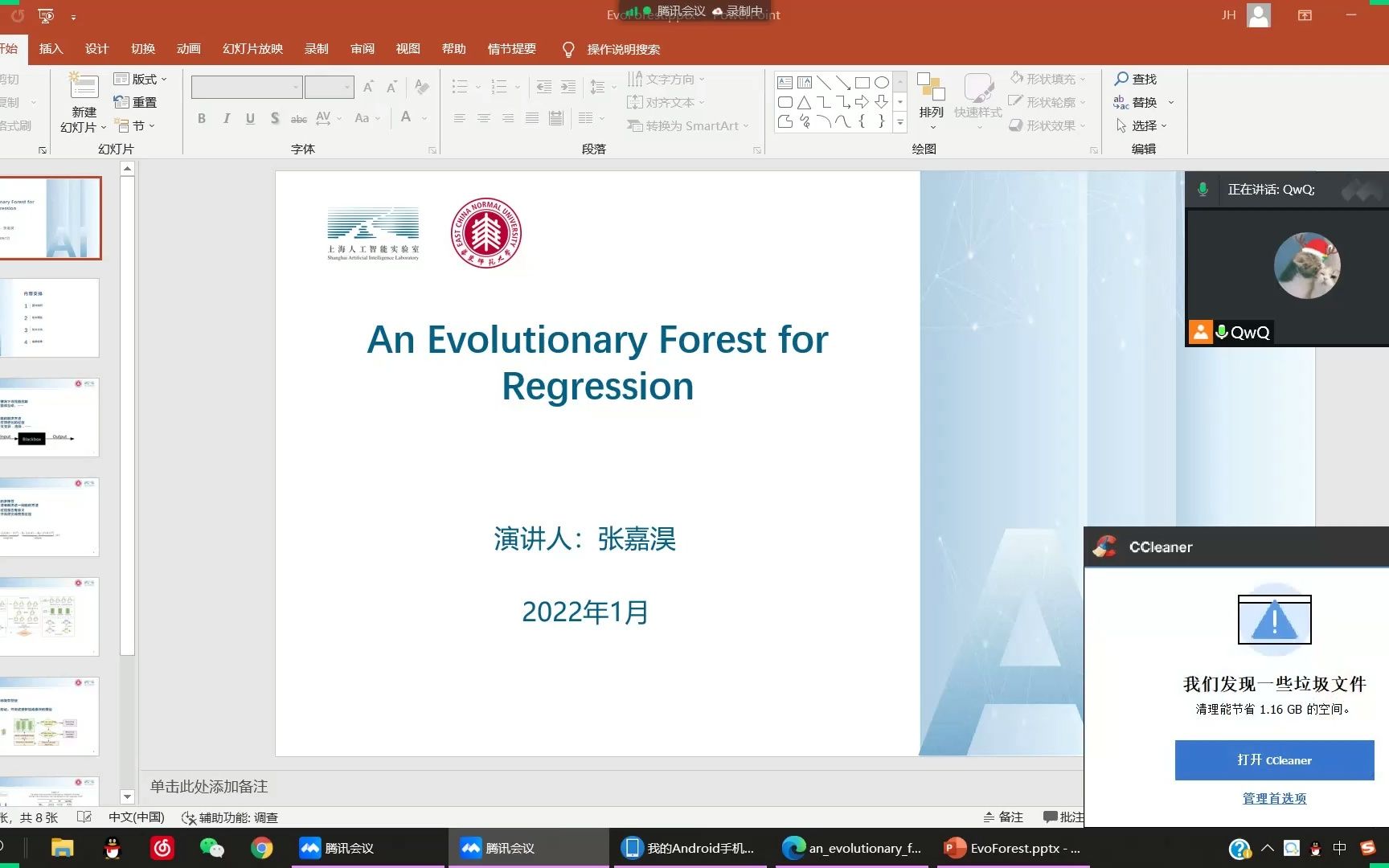The width and height of the screenshot is (1389, 868).
Task: Open the 审阅 Review tab
Action: point(363,49)
